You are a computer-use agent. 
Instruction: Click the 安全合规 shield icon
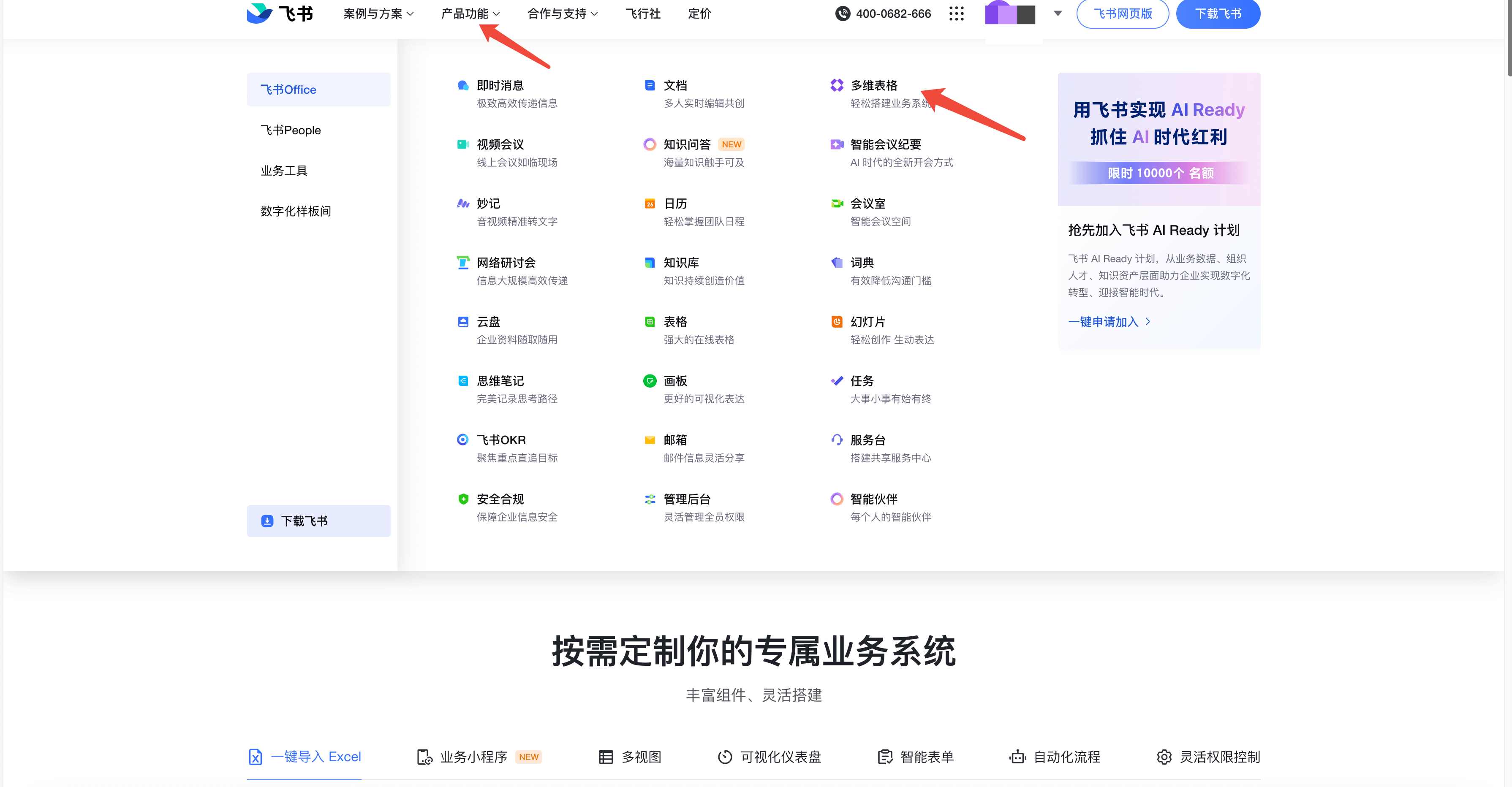[x=463, y=499]
